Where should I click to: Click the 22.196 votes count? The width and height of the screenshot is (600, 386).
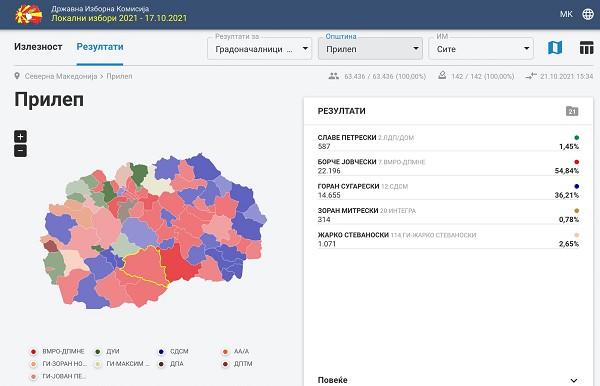[329, 171]
